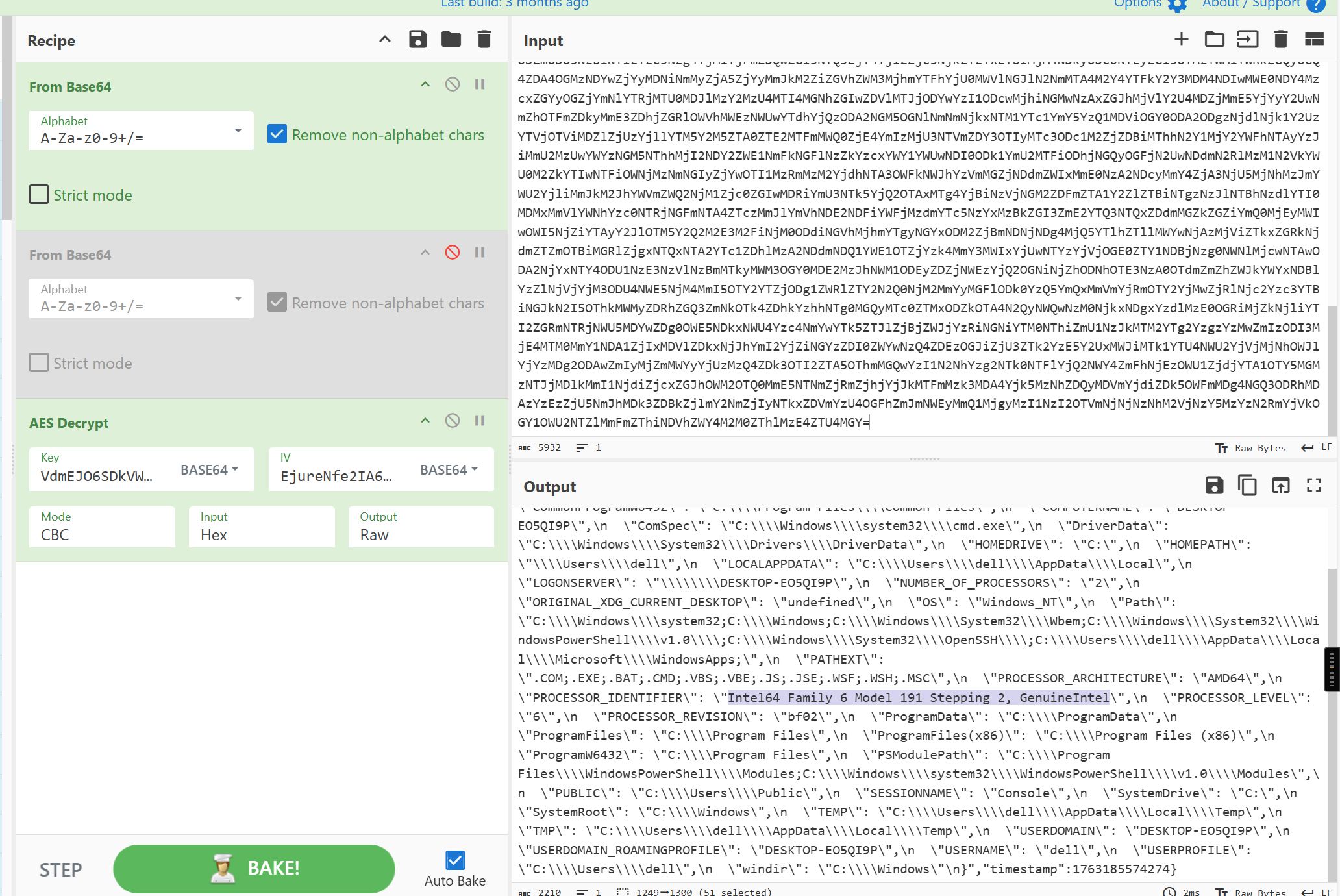Load a saved recipe folder icon
1340x896 pixels.
451,40
